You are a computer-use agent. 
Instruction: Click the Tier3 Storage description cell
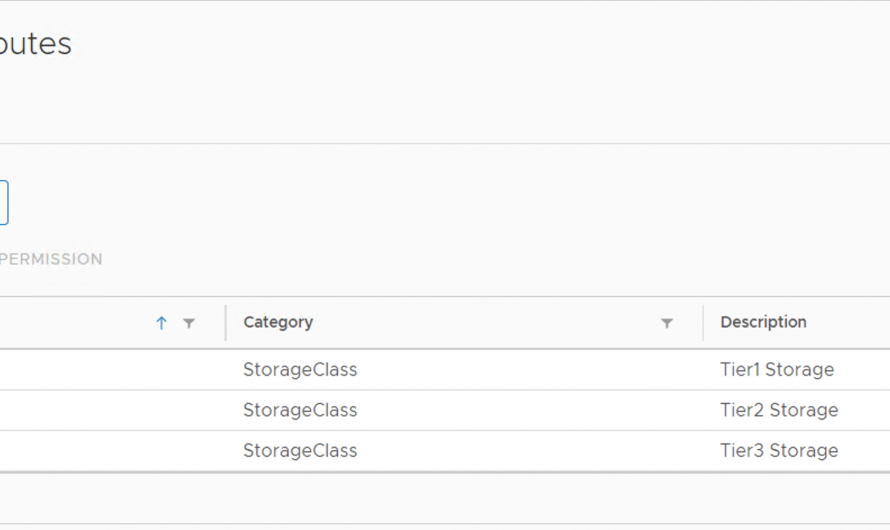pos(779,451)
